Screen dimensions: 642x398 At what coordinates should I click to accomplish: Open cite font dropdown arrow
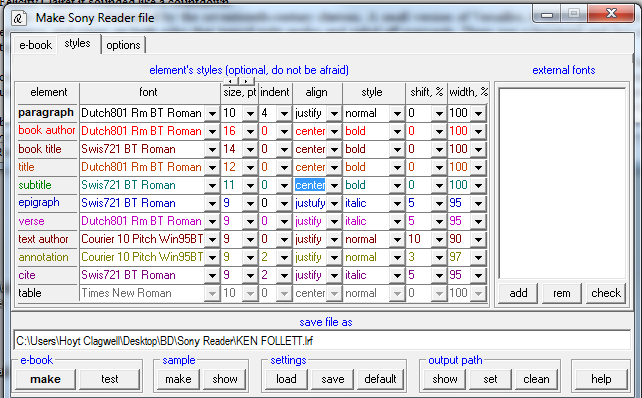(212, 276)
